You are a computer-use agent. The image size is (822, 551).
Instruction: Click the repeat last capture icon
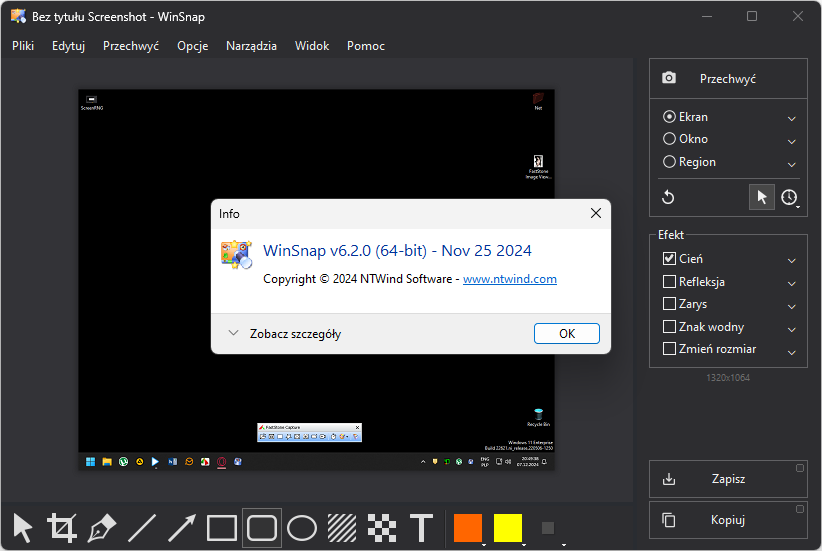668,197
